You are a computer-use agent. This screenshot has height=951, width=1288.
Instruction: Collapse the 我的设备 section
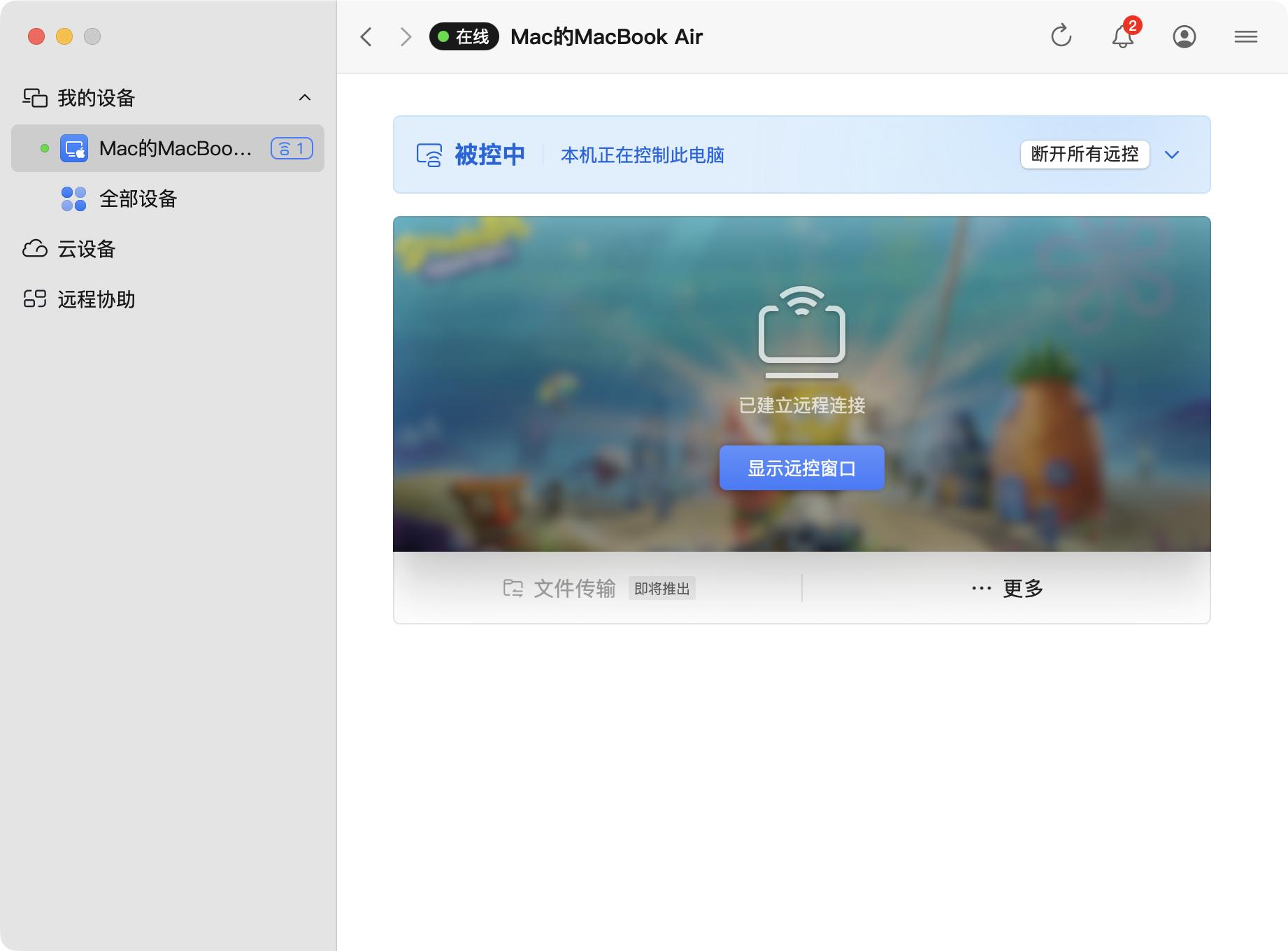[305, 98]
